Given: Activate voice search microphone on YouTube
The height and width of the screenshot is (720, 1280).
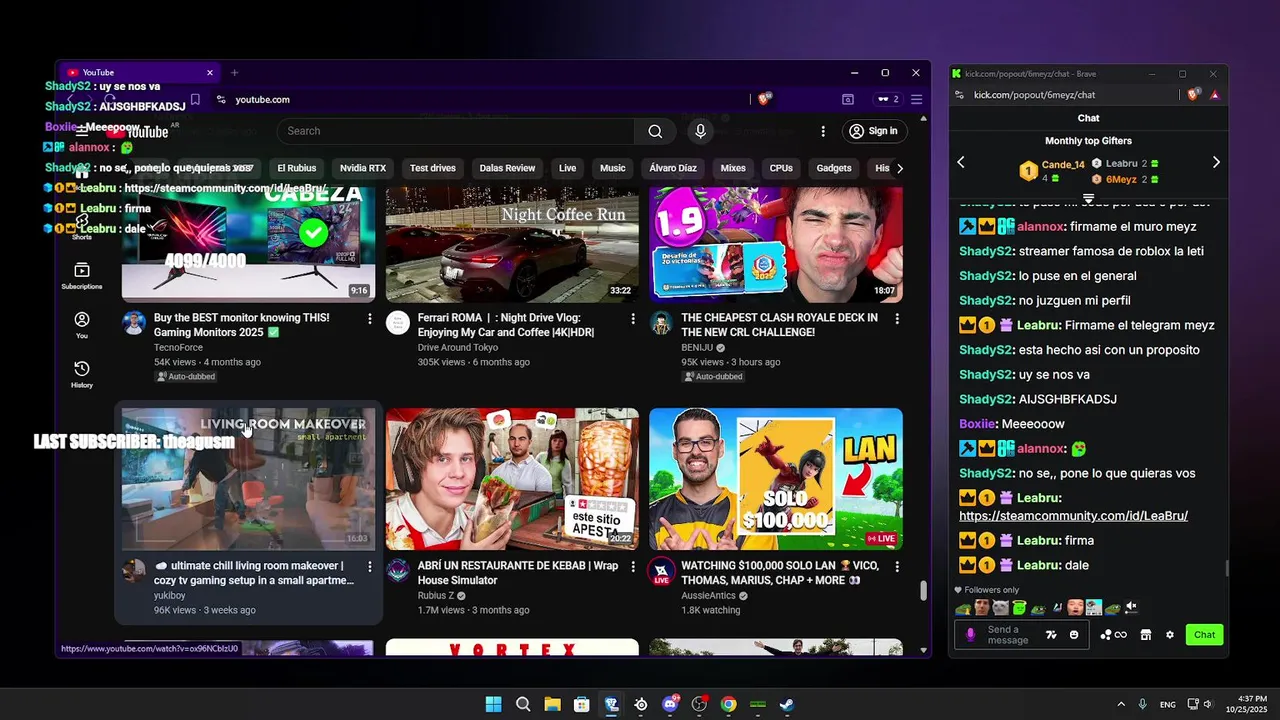Looking at the screenshot, I should pyautogui.click(x=700, y=131).
